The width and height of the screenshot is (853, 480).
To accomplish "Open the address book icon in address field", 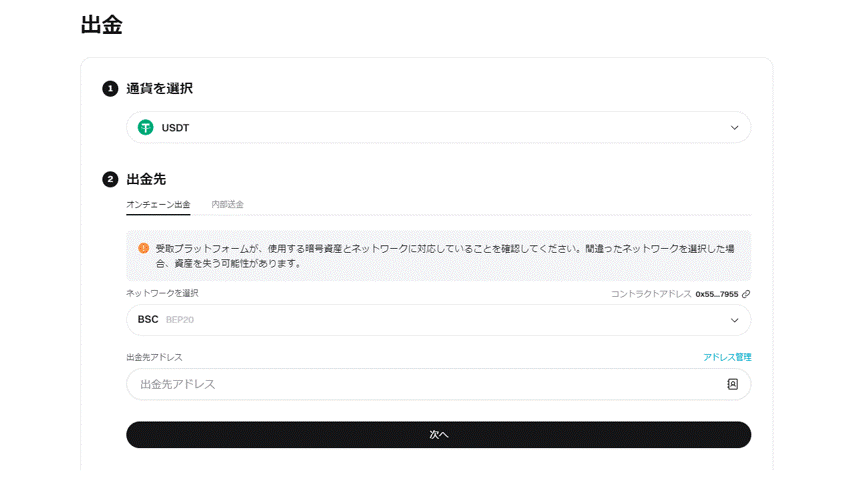I will click(732, 384).
